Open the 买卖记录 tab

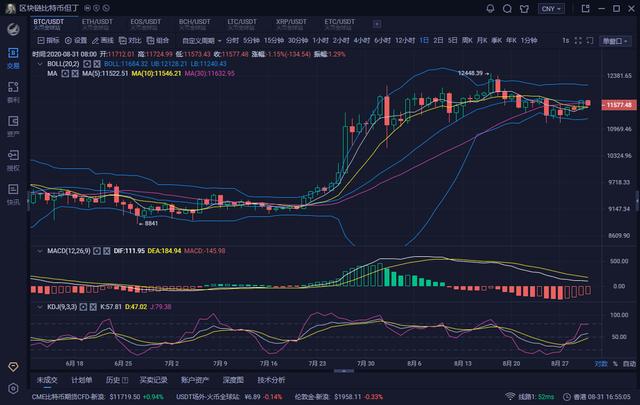pos(153,380)
